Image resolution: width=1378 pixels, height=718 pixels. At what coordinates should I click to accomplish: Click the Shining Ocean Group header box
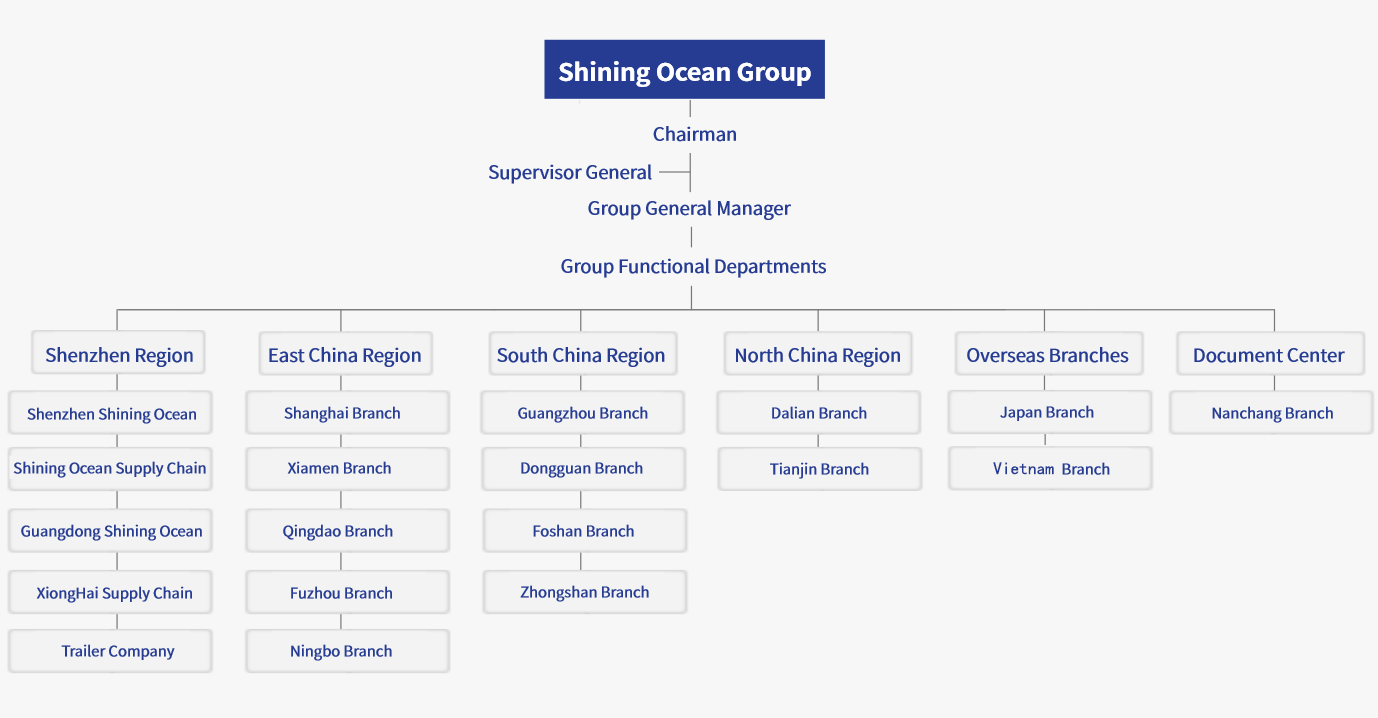(684, 70)
